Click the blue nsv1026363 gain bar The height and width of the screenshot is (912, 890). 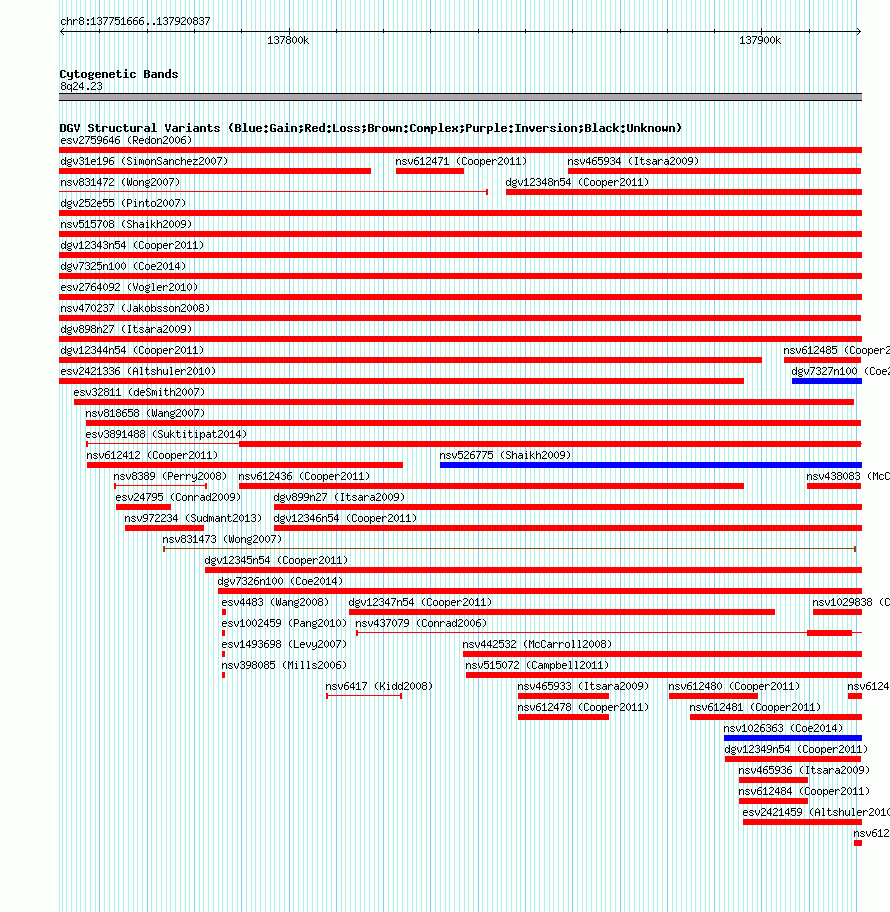point(793,738)
